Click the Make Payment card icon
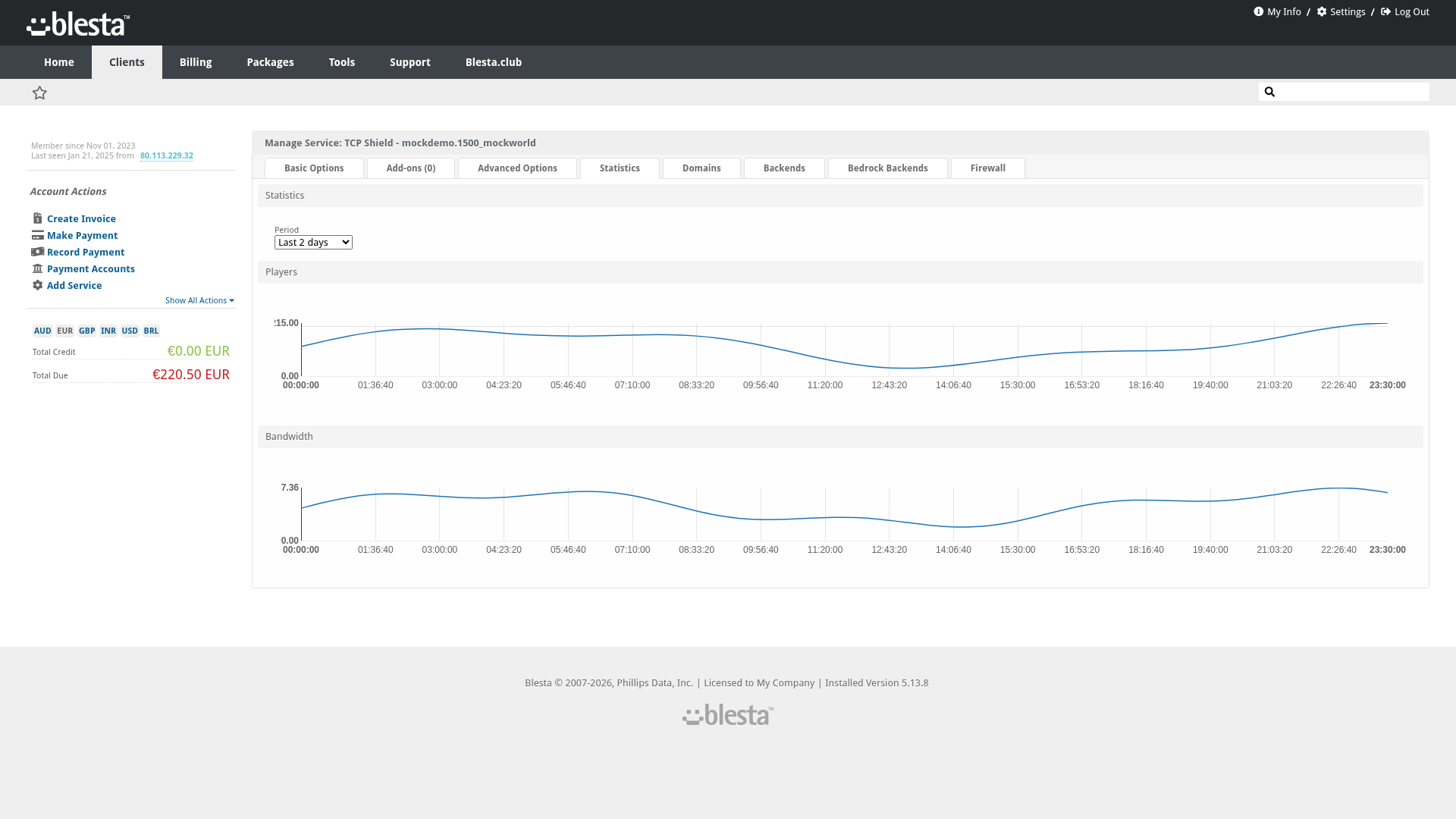The width and height of the screenshot is (1456, 819). pyautogui.click(x=37, y=235)
